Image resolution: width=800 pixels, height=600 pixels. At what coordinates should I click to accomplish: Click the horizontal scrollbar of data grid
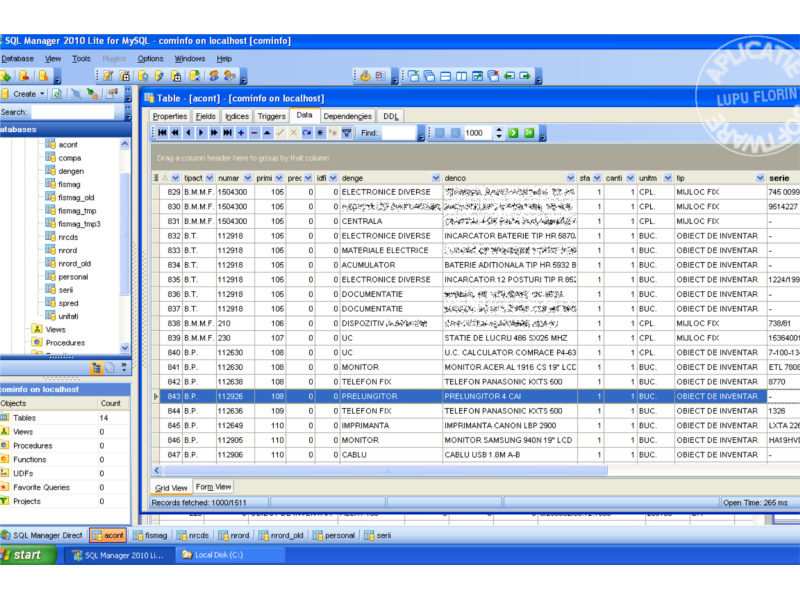click(385, 470)
